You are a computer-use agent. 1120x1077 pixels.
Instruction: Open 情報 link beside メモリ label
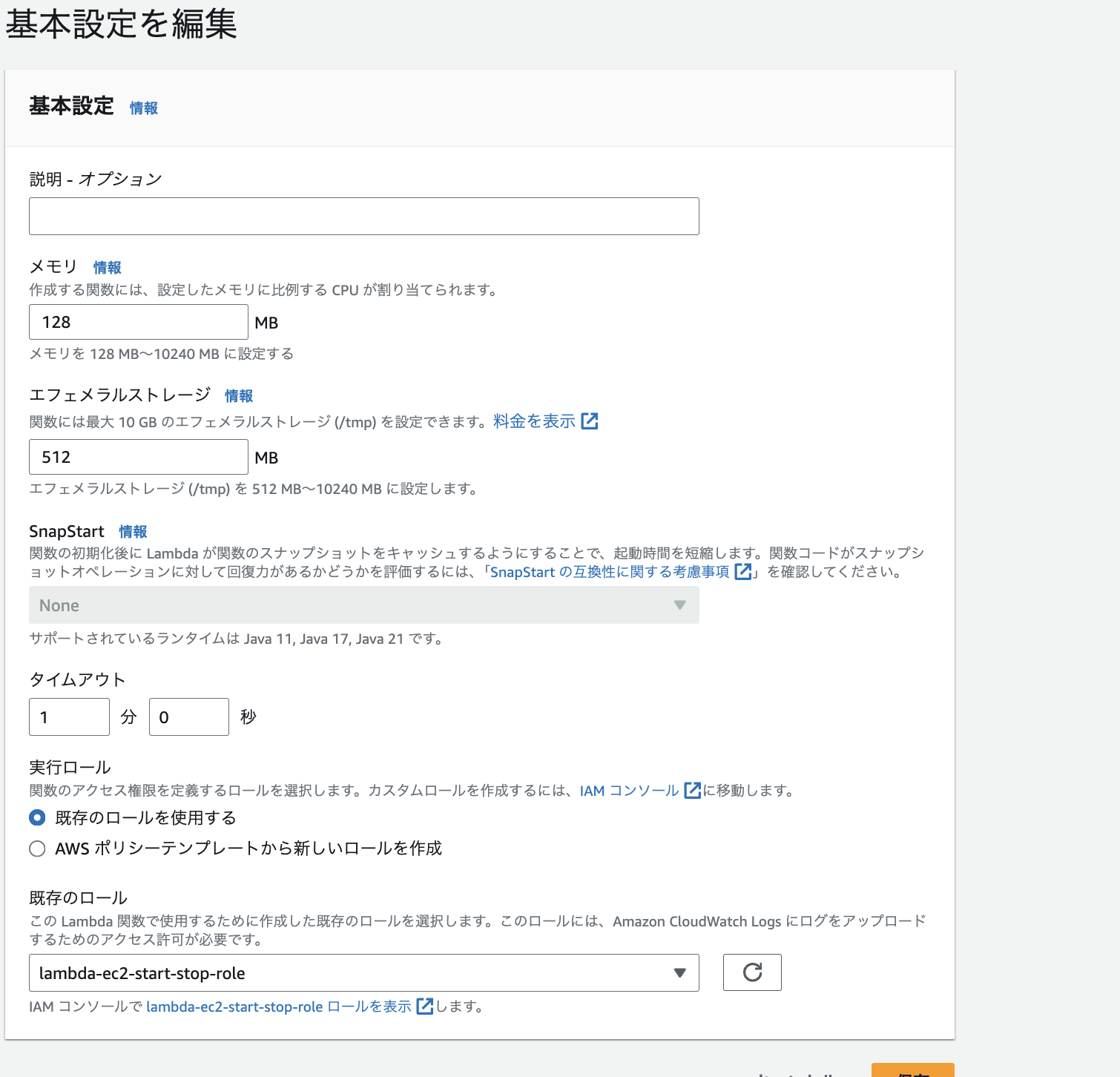[107, 268]
